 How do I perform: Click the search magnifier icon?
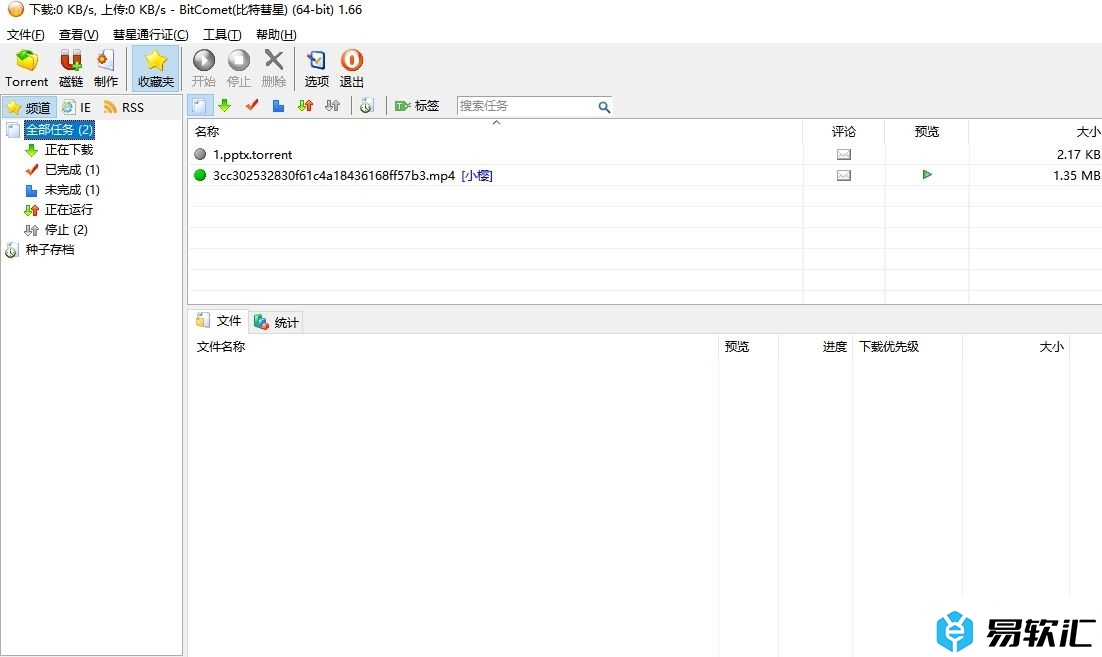tap(604, 107)
